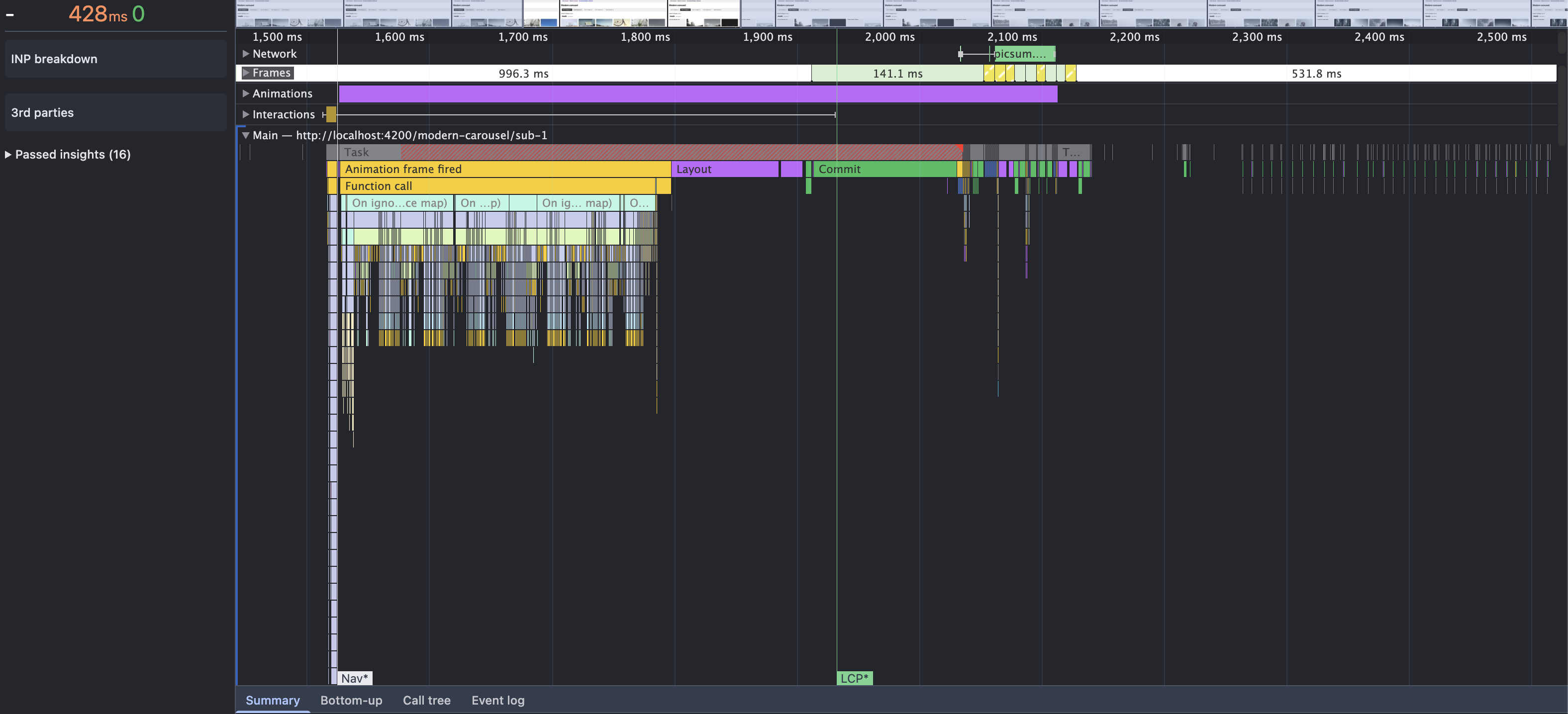Viewport: 1568px width, 714px height.
Task: Expand the Frames track
Action: 246,73
